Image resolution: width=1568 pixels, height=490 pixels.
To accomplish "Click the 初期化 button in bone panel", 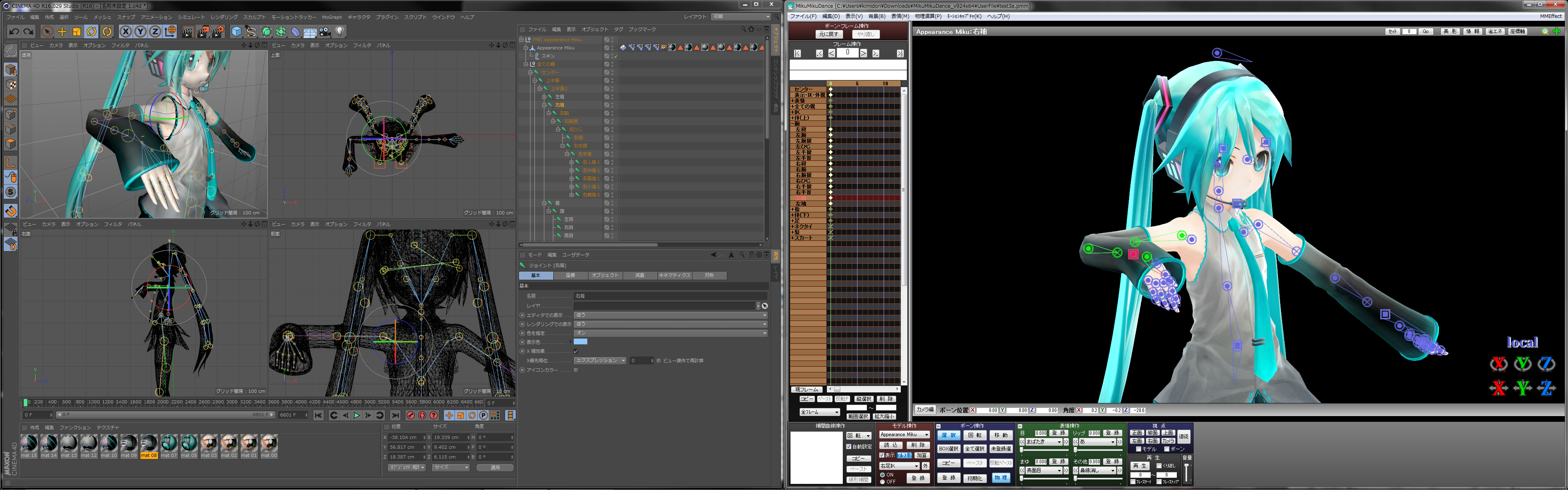I will [975, 478].
